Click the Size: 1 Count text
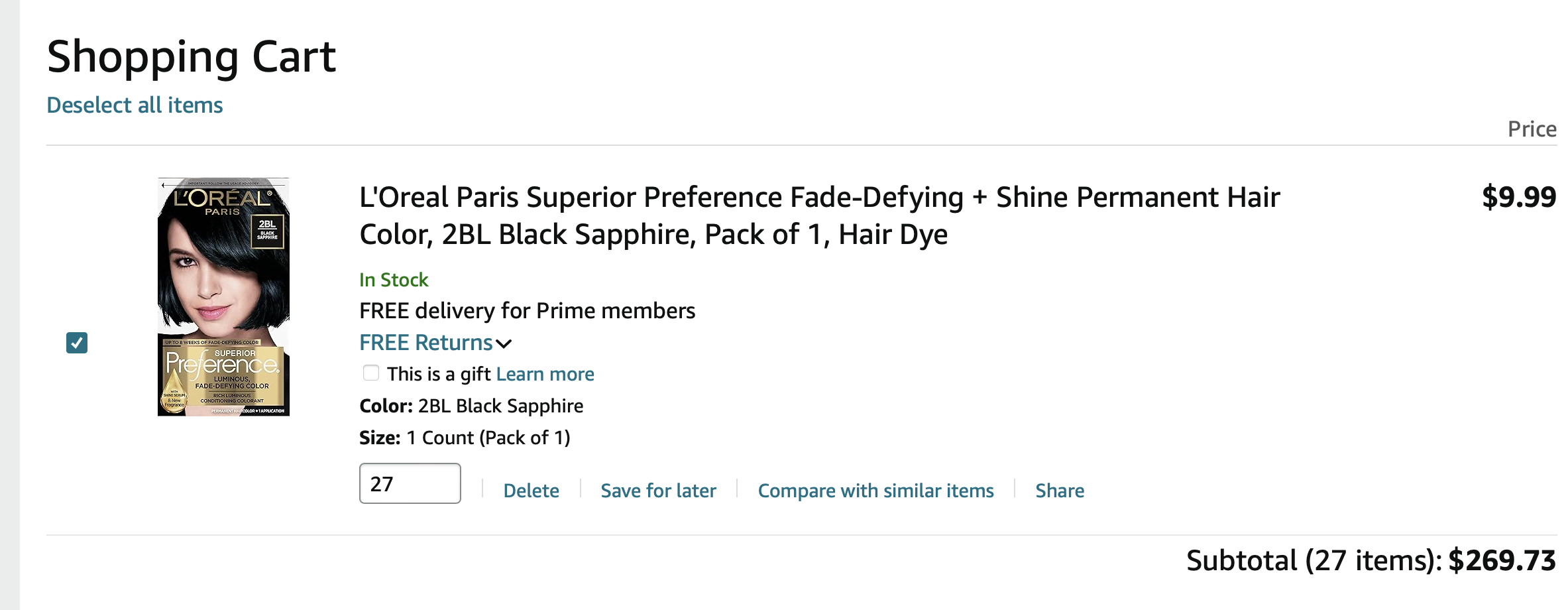Viewport: 1568px width, 610px height. [x=465, y=438]
